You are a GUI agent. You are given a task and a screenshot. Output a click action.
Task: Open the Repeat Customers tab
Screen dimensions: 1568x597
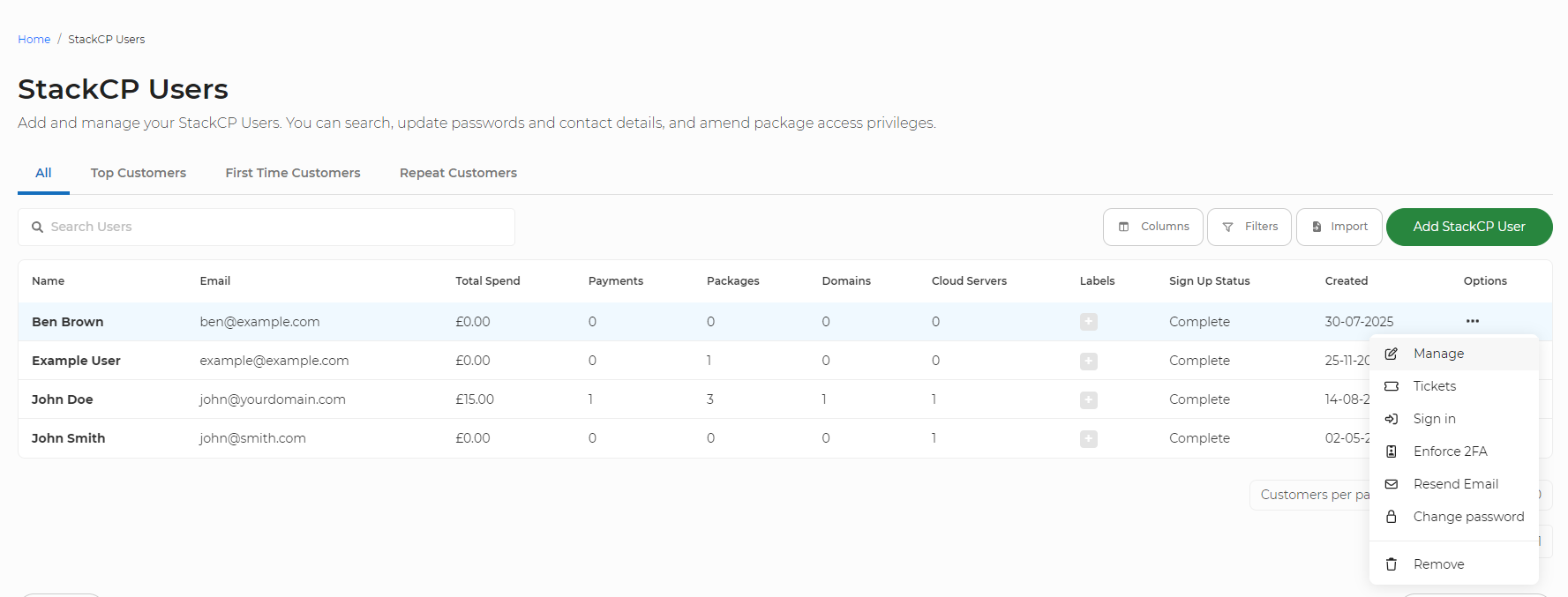point(458,173)
